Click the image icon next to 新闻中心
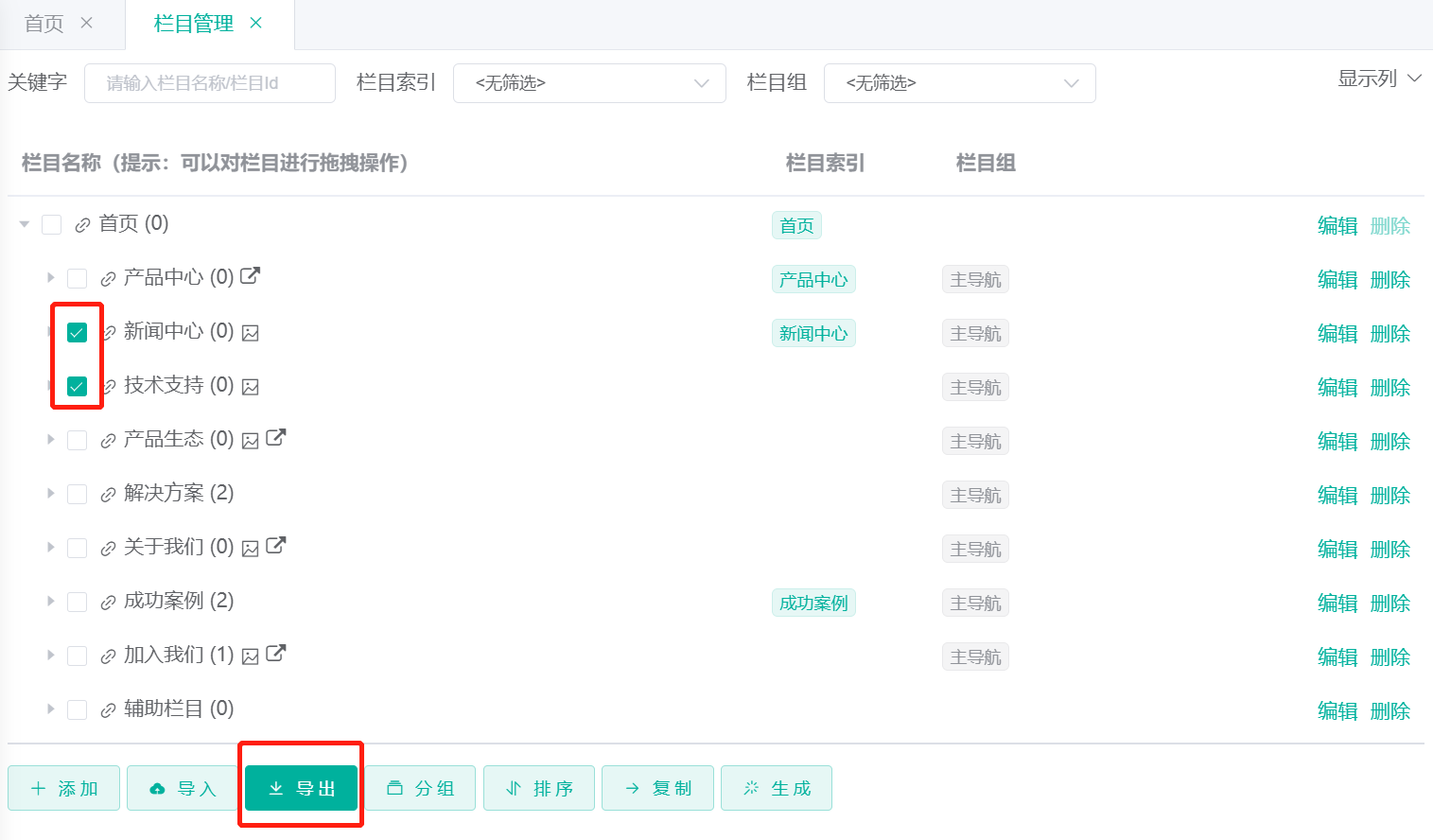 [x=250, y=333]
